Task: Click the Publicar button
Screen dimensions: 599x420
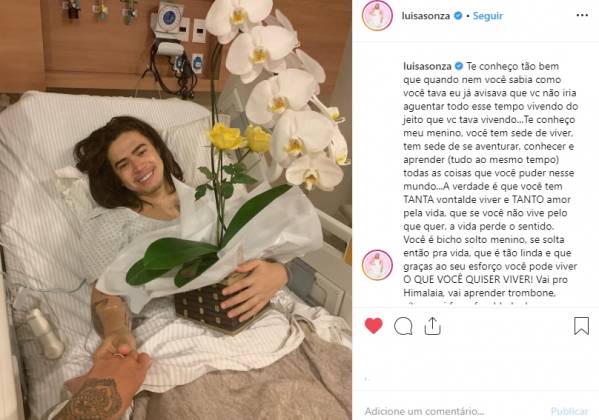Action: click(x=569, y=411)
